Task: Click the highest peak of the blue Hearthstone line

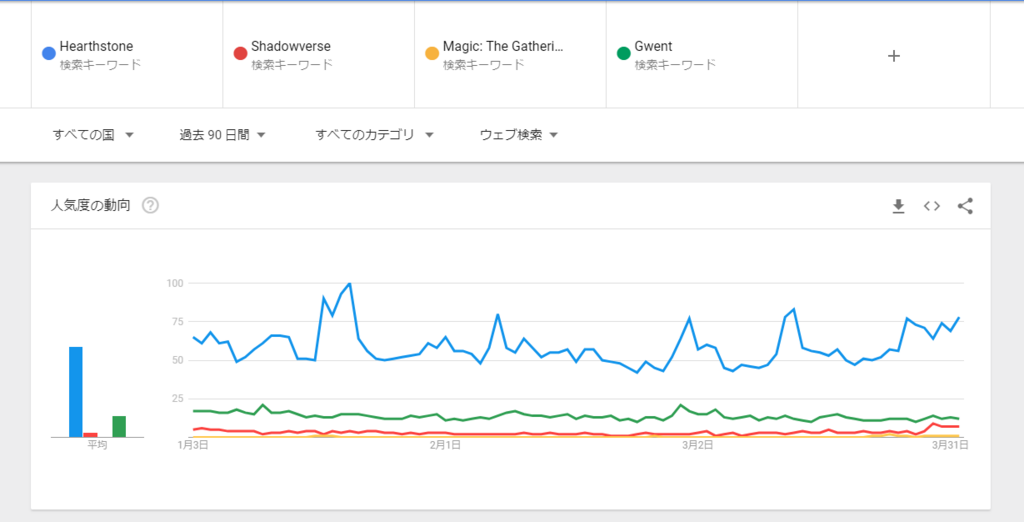Action: 349,285
